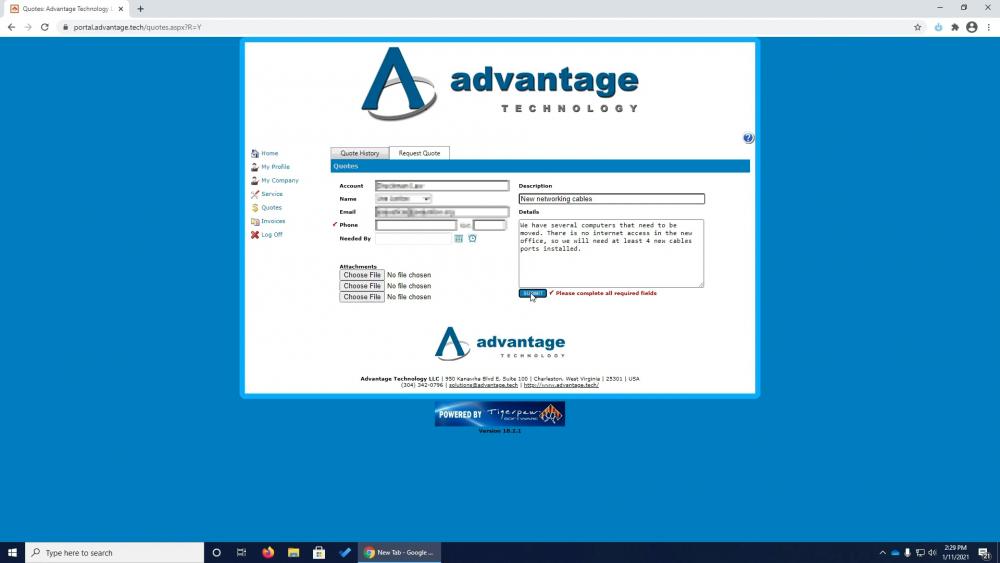Submit the quote request
Viewport: 1000px width, 563px height.
(533, 293)
